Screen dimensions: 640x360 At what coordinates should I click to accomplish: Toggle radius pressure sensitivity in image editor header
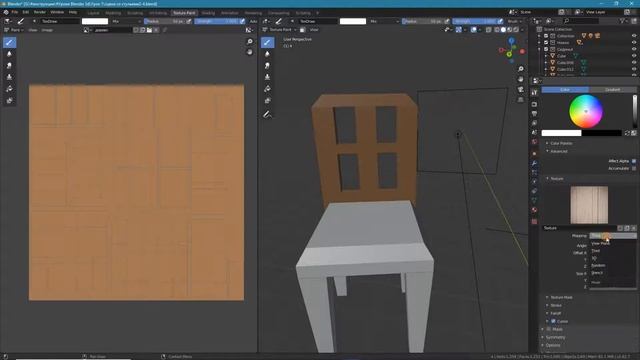click(189, 21)
